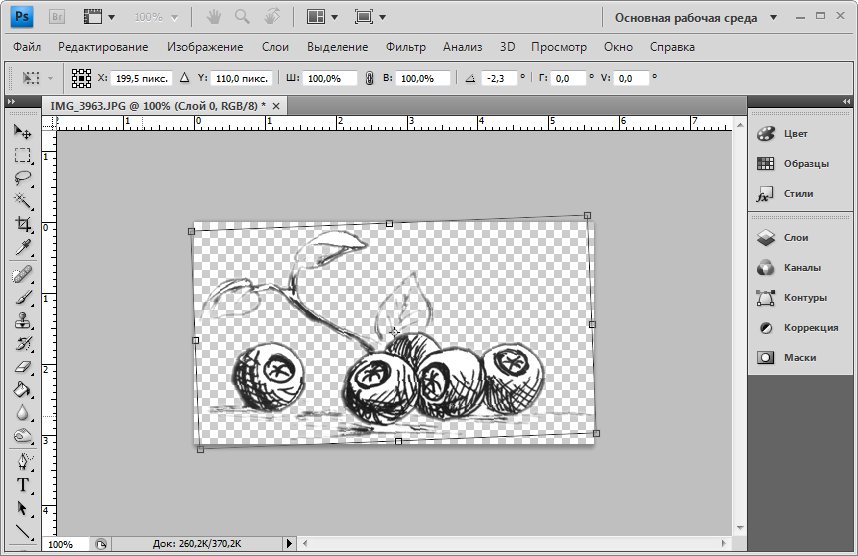The image size is (858, 556).
Task: Open the Стили panel
Action: click(x=800, y=194)
